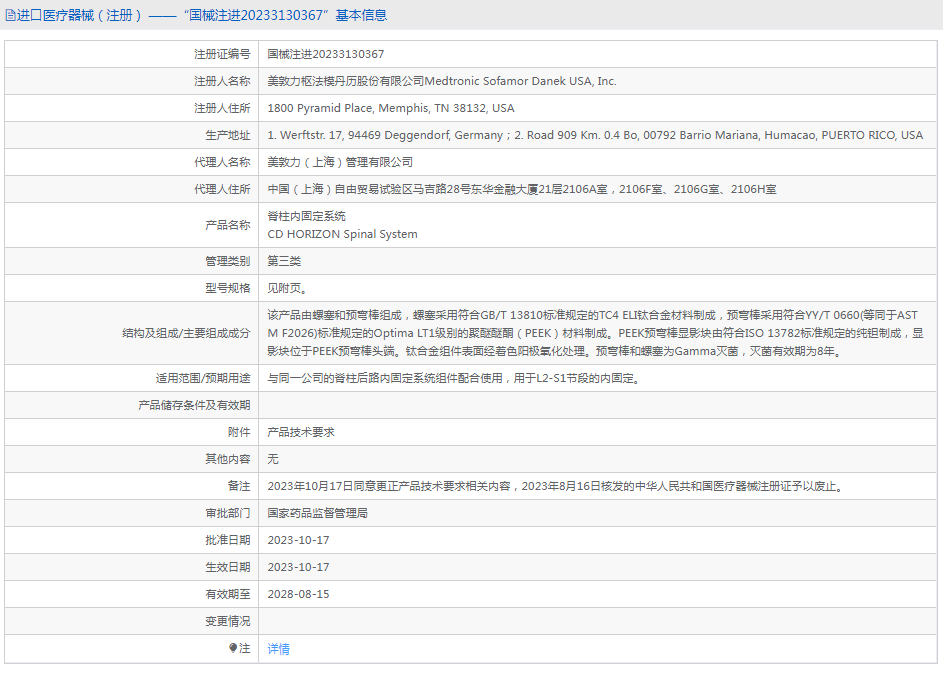Select the 见附页。 value
Viewport: 943px width, 673px height.
click(287, 288)
